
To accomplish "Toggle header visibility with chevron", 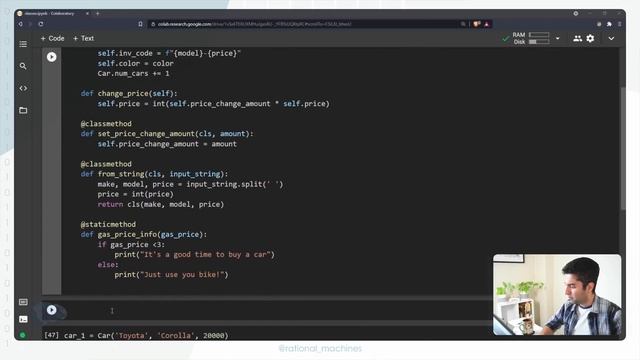I will (x=611, y=38).
